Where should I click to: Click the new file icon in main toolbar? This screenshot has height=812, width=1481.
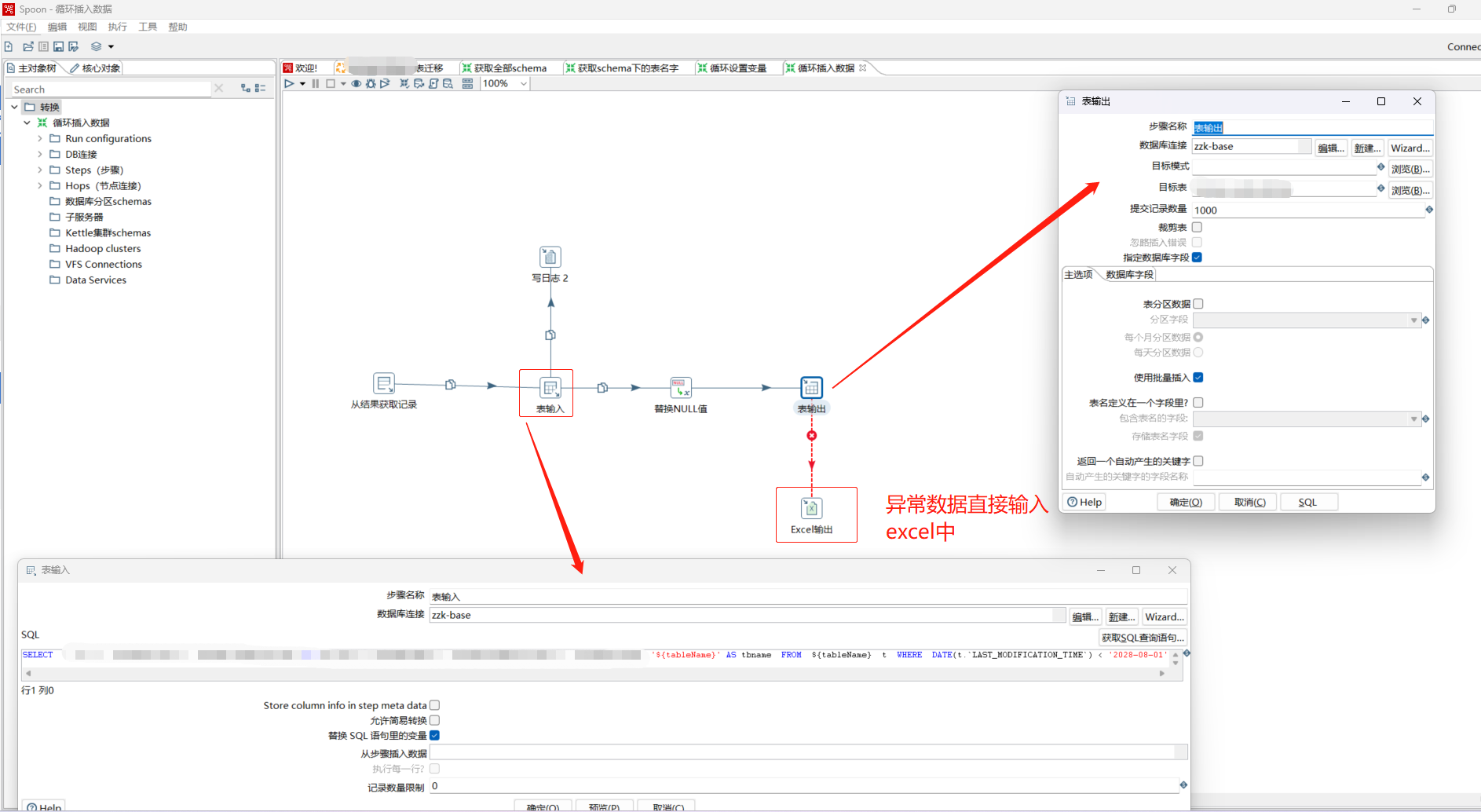(x=9, y=46)
